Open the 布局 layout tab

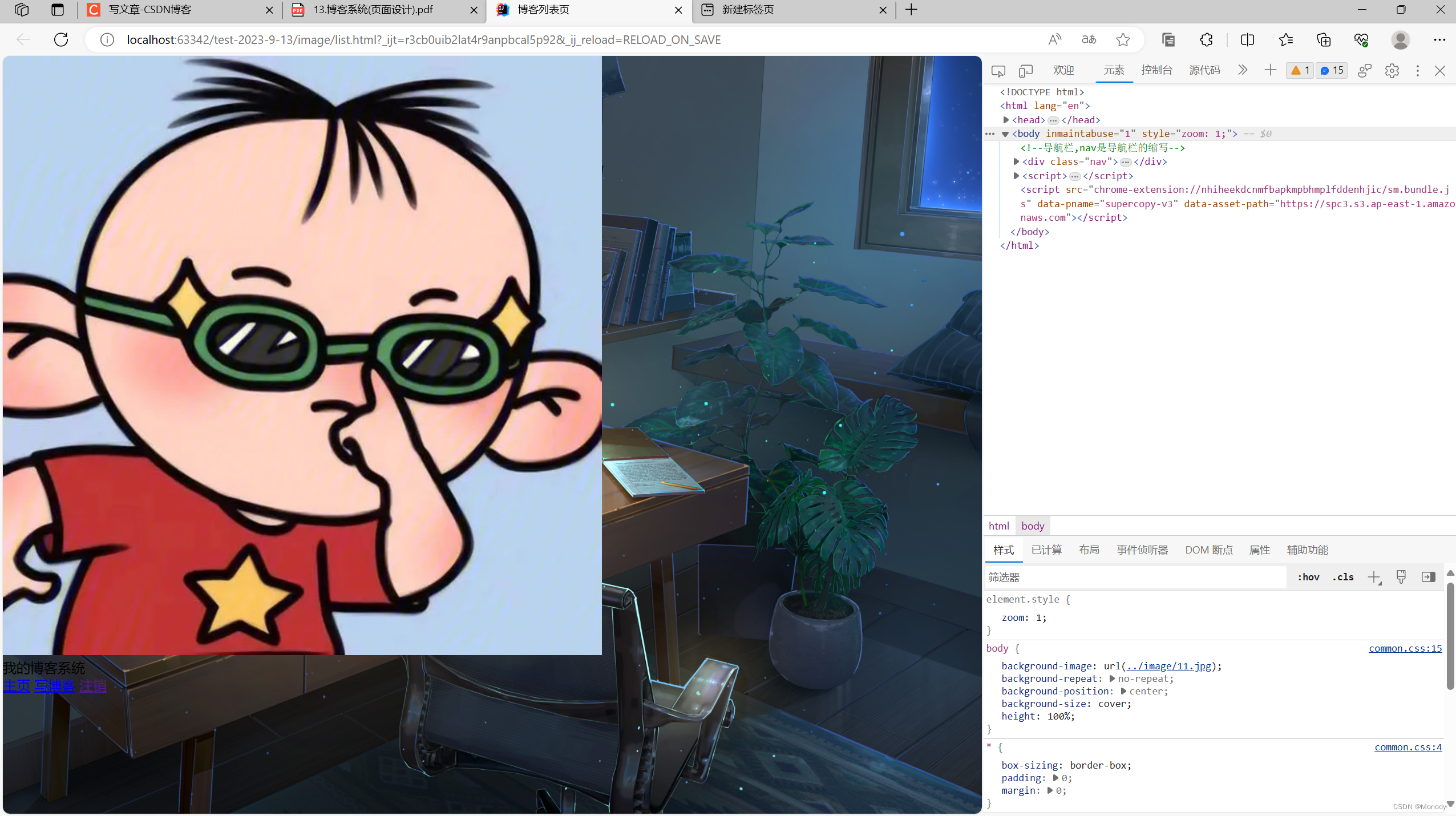(1089, 550)
